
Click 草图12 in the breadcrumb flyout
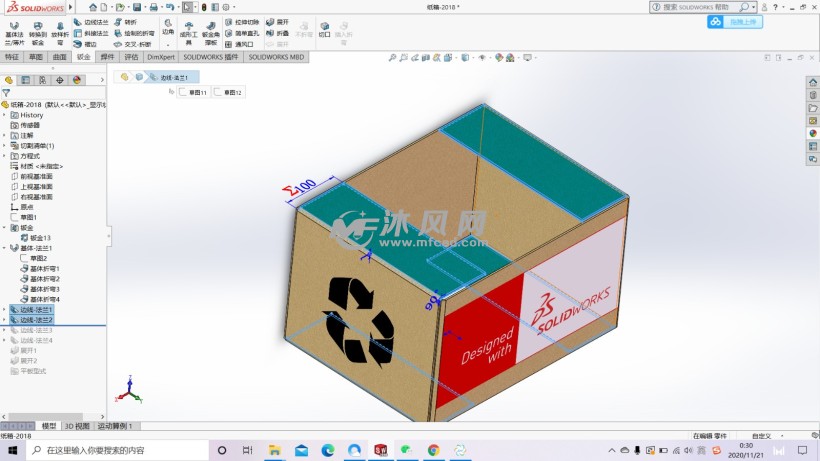(x=228, y=93)
